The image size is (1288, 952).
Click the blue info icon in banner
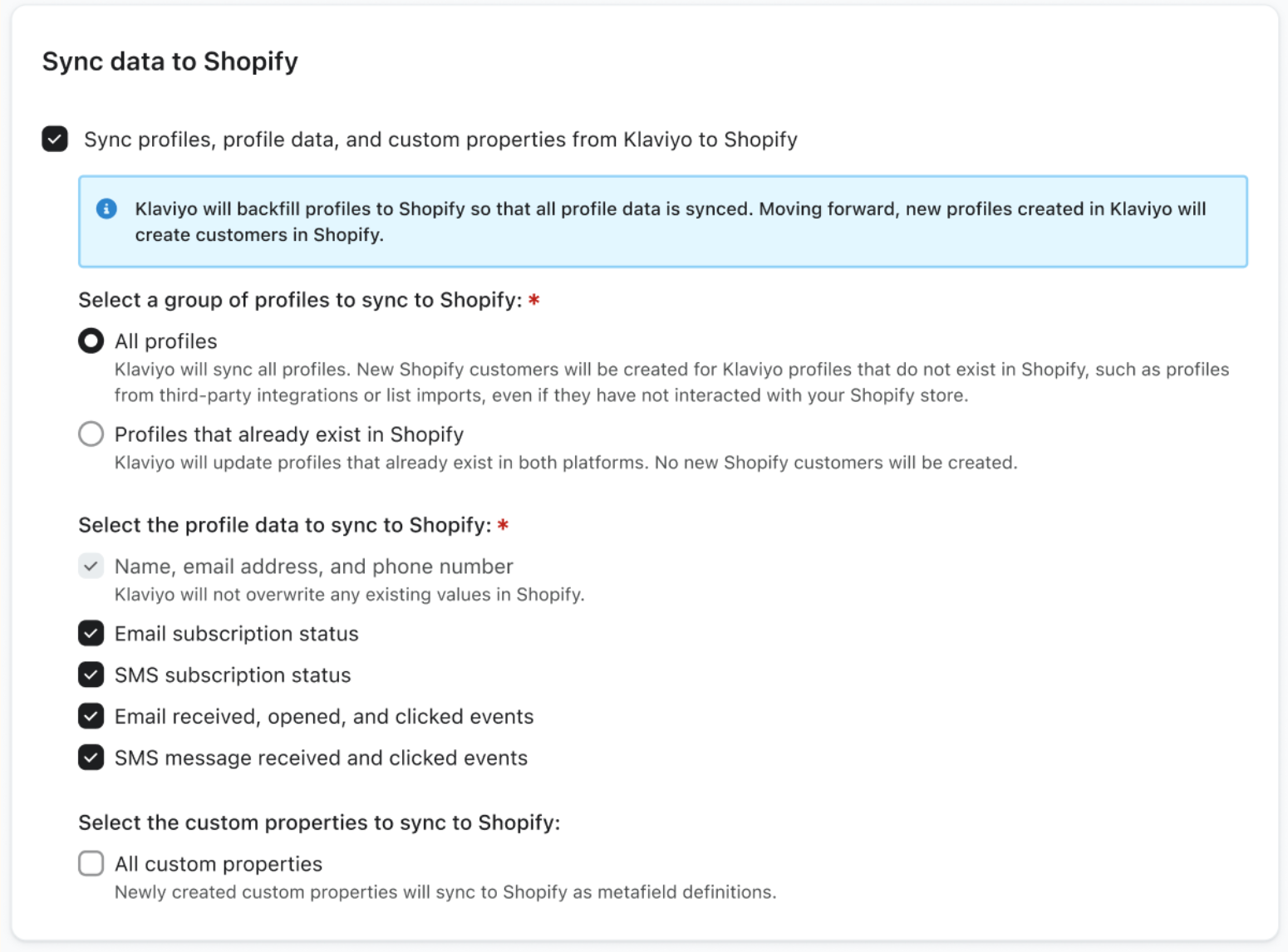click(106, 209)
